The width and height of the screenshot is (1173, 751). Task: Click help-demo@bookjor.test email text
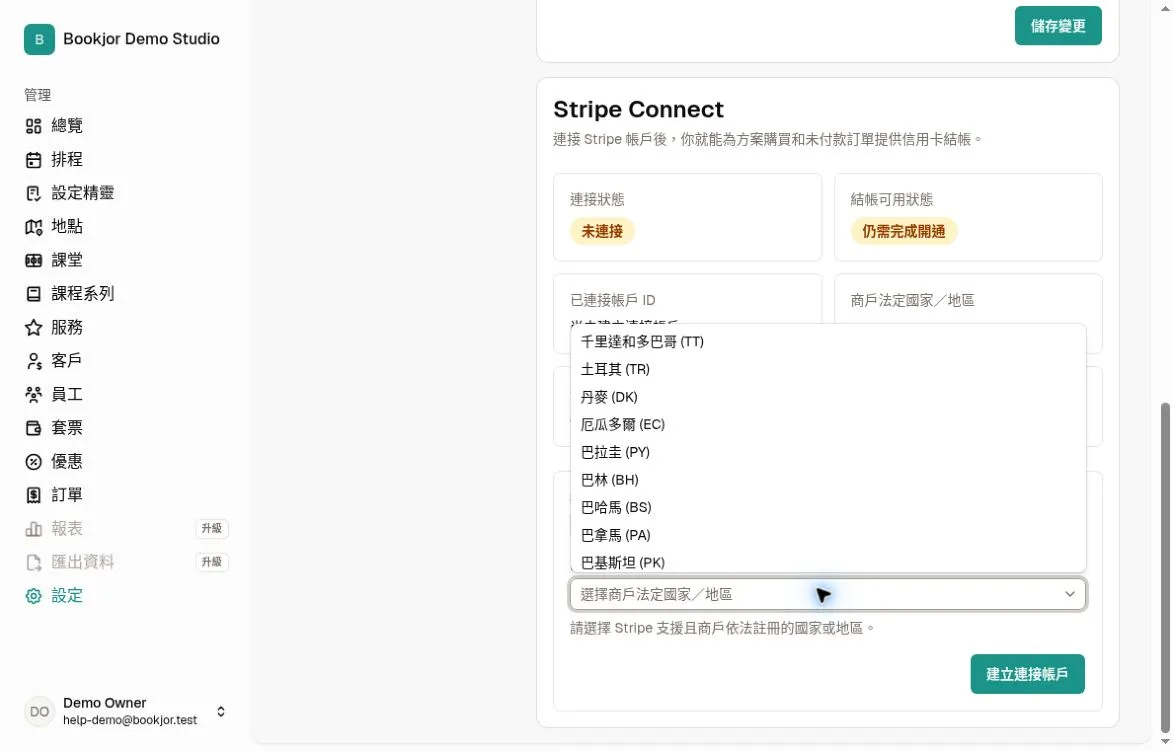[x=130, y=720]
